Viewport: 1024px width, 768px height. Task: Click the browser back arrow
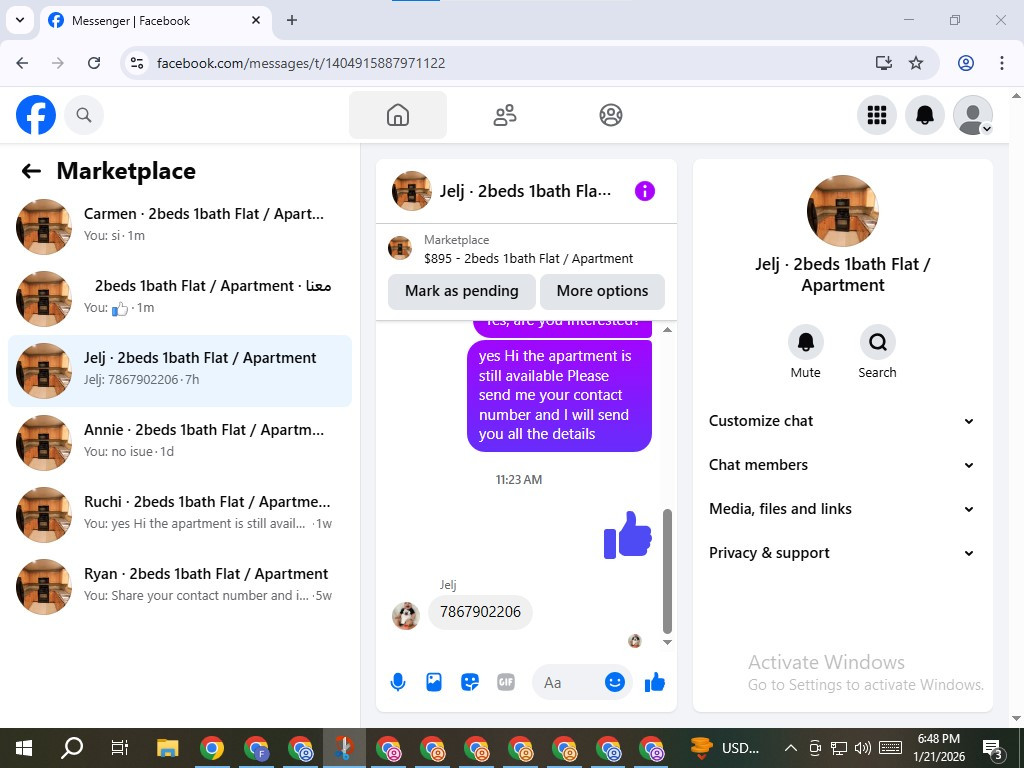[x=22, y=63]
